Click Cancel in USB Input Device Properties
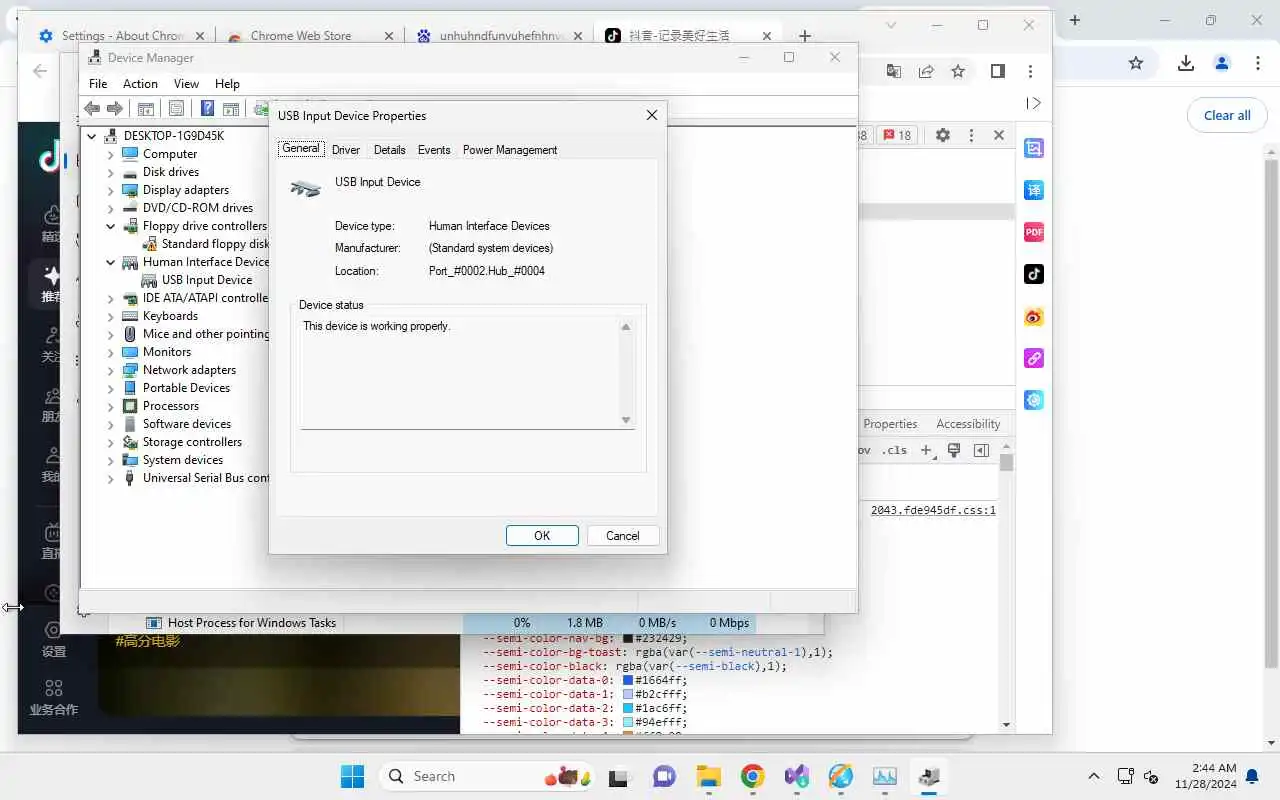The height and width of the screenshot is (800, 1280). coord(622,536)
